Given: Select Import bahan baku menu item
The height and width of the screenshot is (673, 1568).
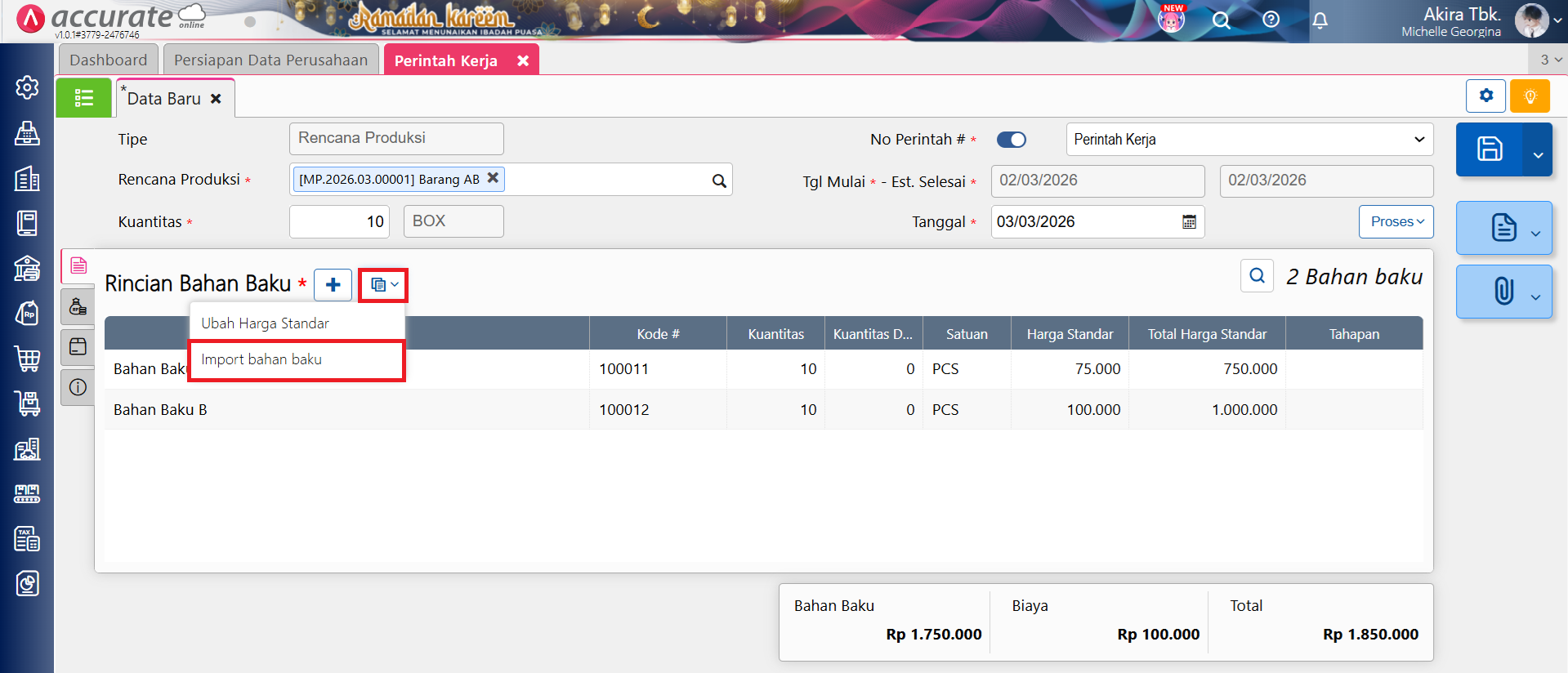Looking at the screenshot, I should (261, 359).
